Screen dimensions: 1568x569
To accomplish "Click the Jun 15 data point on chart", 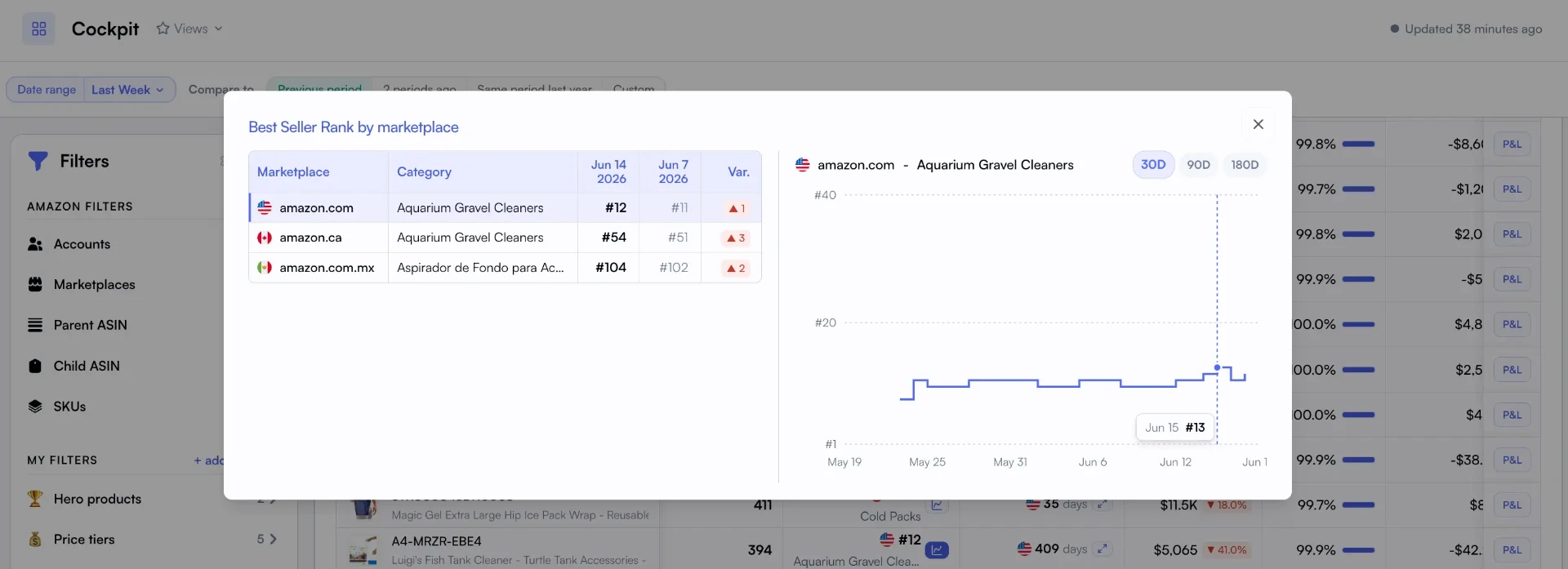I will [1217, 368].
